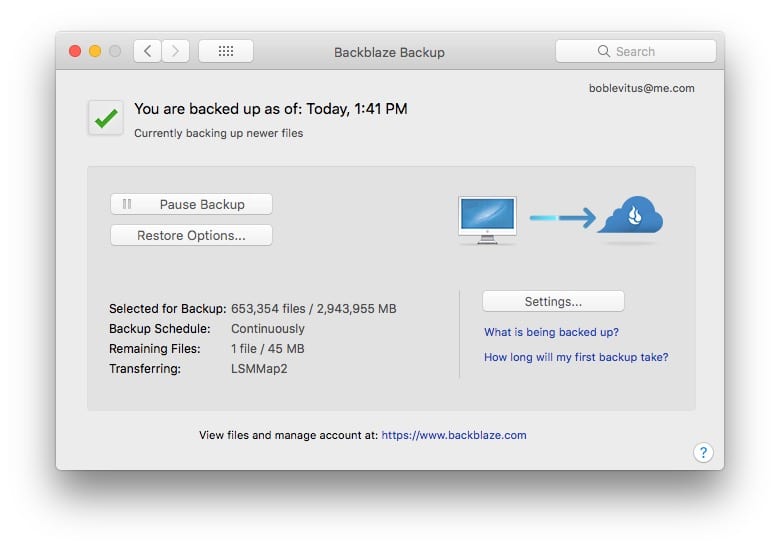Open help with the question mark button
Screen dimensions: 780x550
pos(703,453)
